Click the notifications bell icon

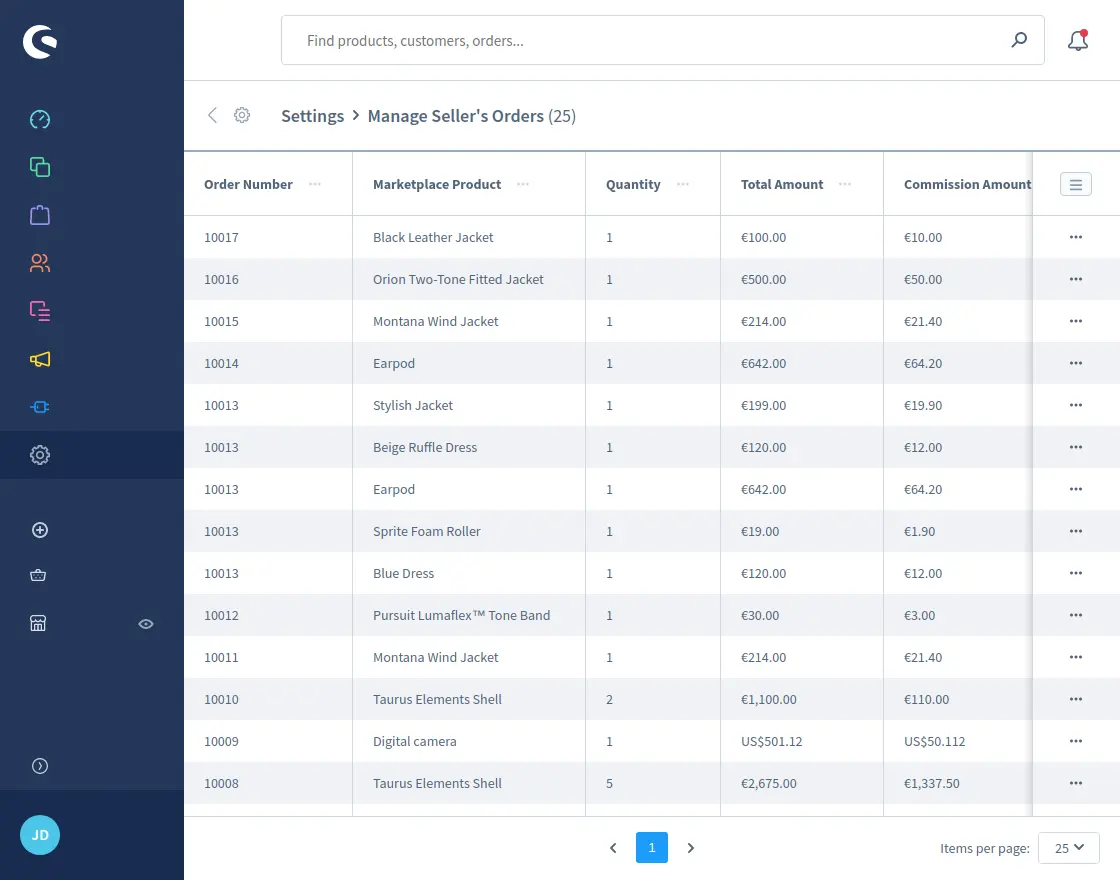coord(1077,41)
